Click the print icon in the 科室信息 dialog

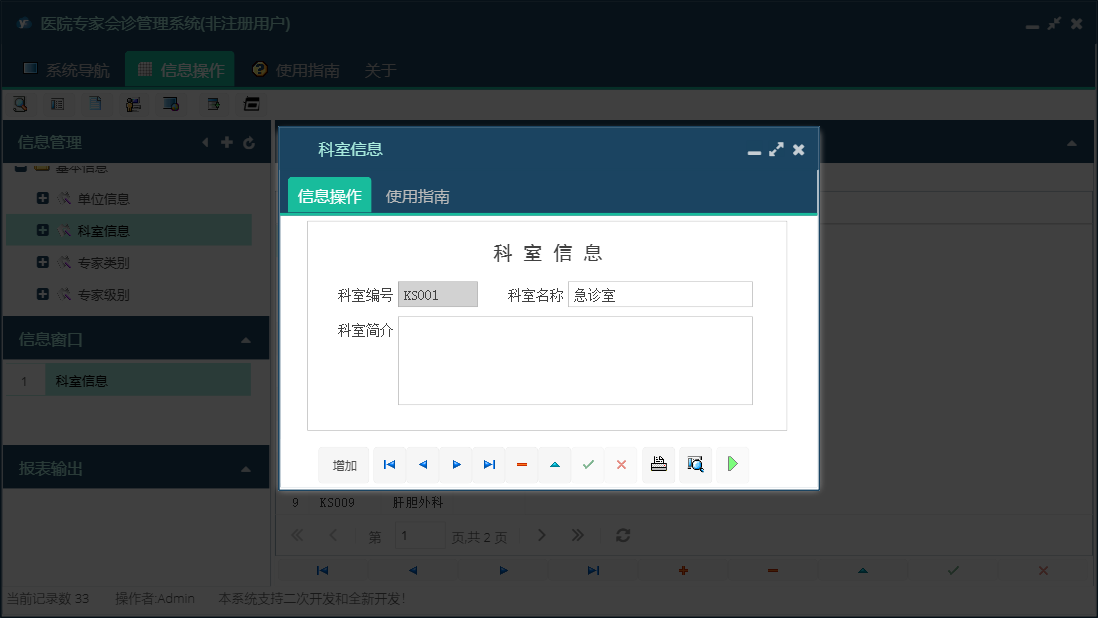658,464
